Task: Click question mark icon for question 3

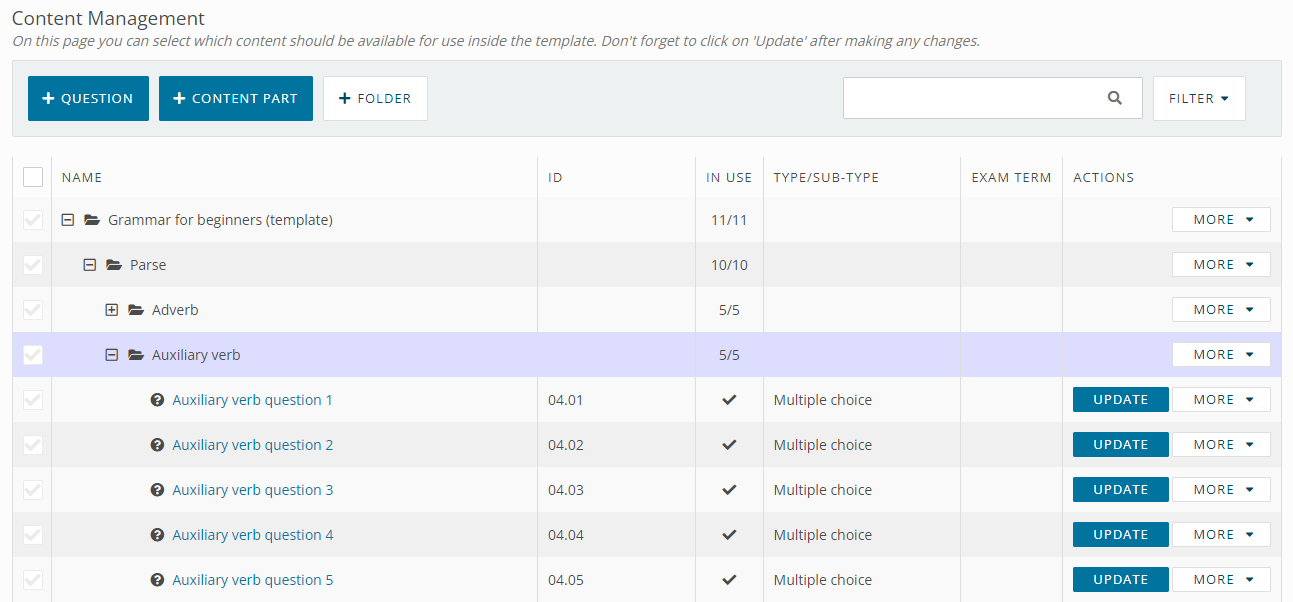Action: click(x=157, y=490)
